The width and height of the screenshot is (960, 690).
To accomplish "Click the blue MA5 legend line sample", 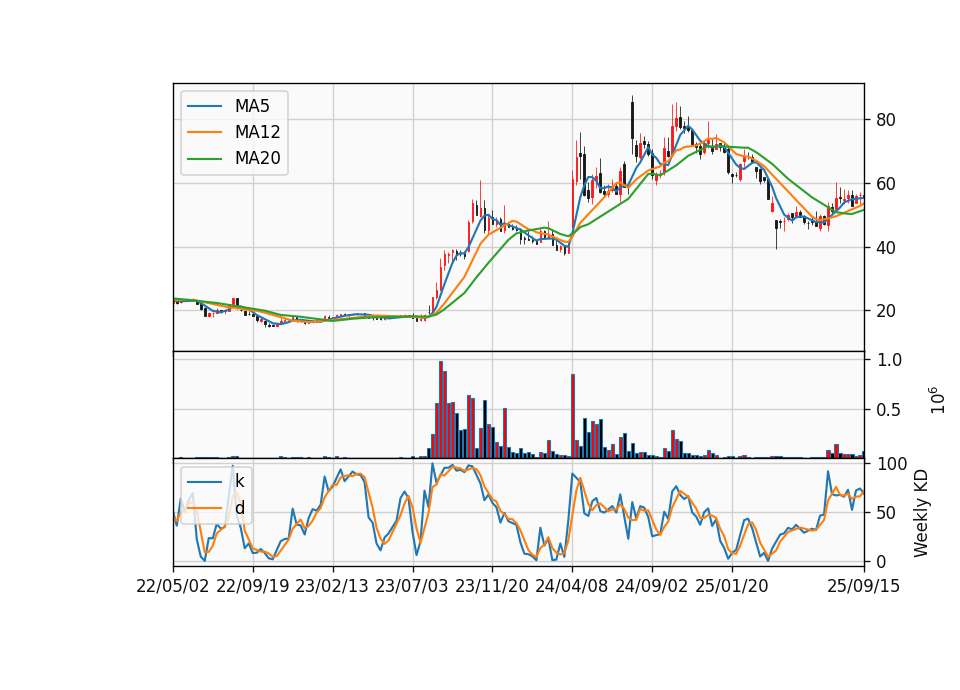I will click(x=204, y=106).
